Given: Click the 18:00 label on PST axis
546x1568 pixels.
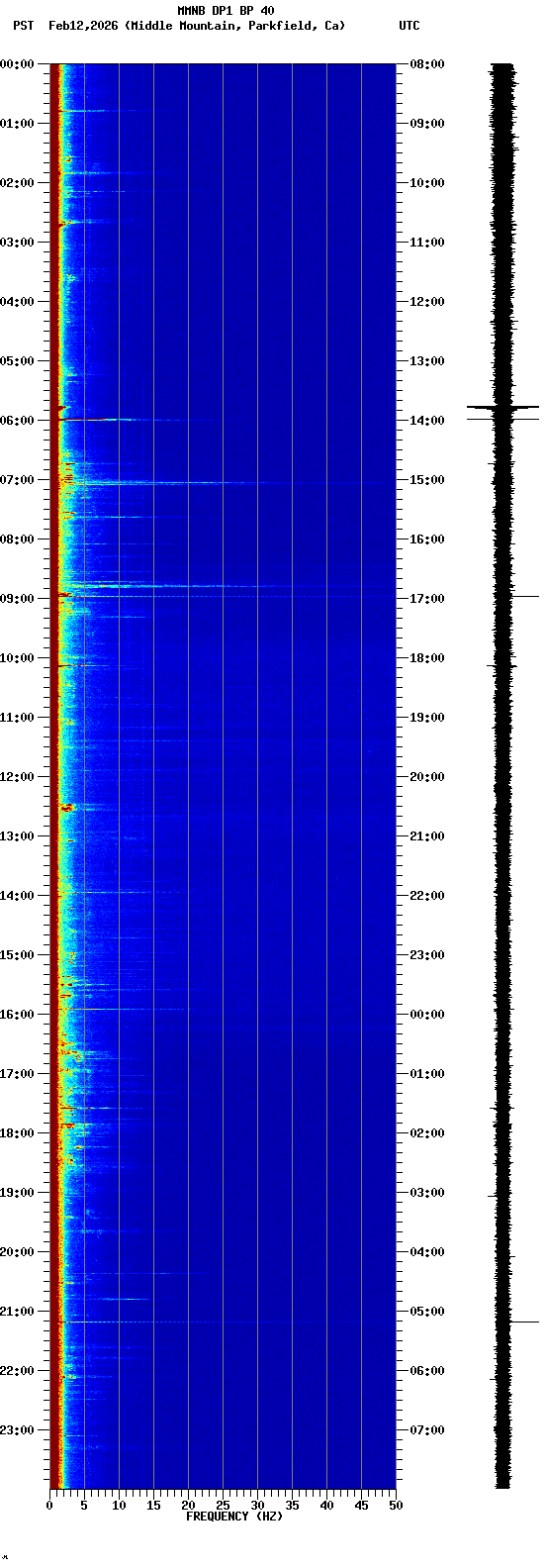Looking at the screenshot, I should pos(18,1133).
